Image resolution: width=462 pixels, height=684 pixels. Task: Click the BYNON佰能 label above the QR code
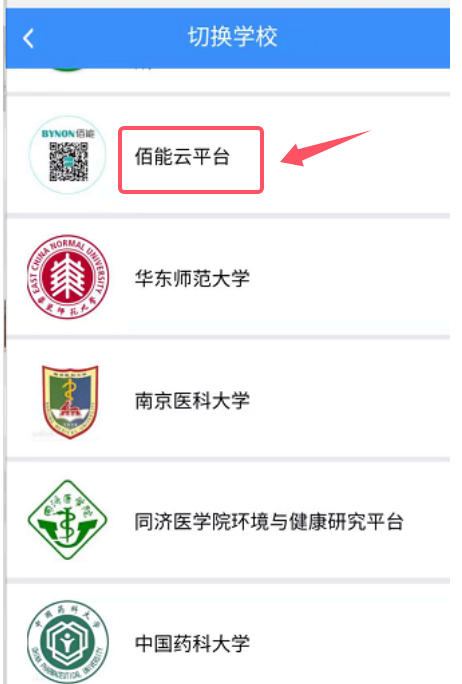[x=68, y=133]
